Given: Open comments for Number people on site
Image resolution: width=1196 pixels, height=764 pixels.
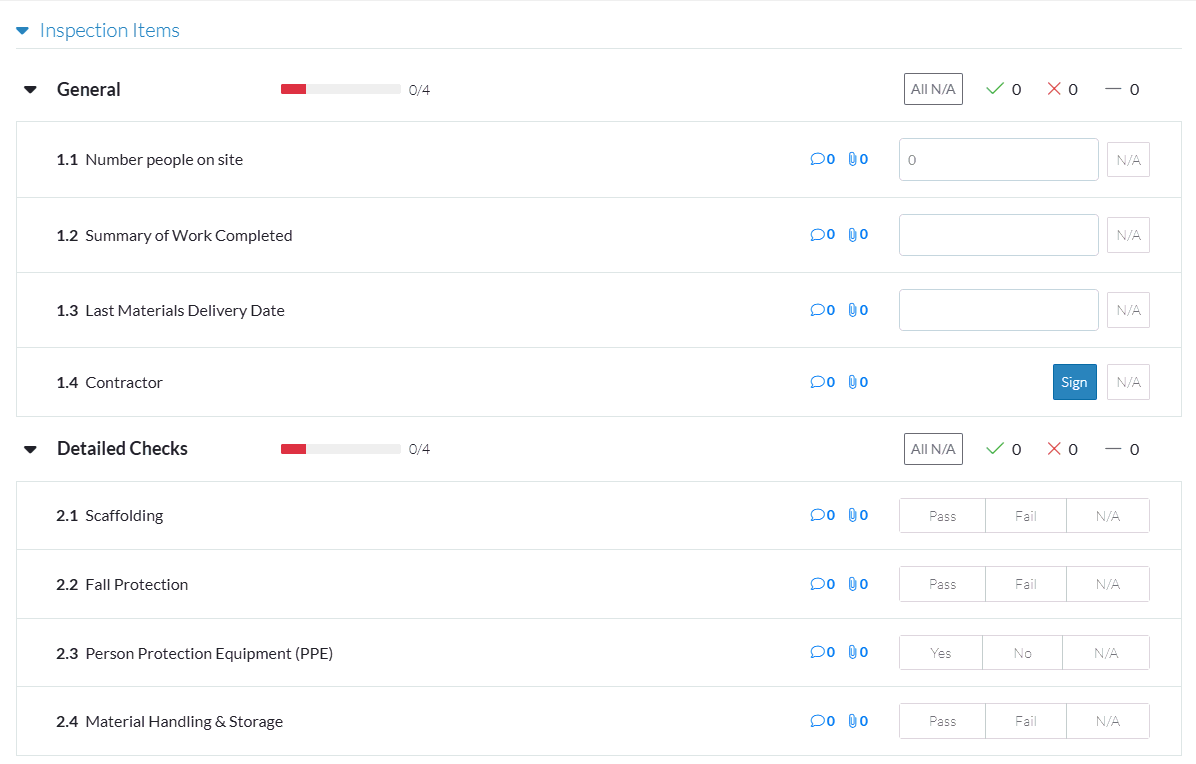Looking at the screenshot, I should pos(822,159).
